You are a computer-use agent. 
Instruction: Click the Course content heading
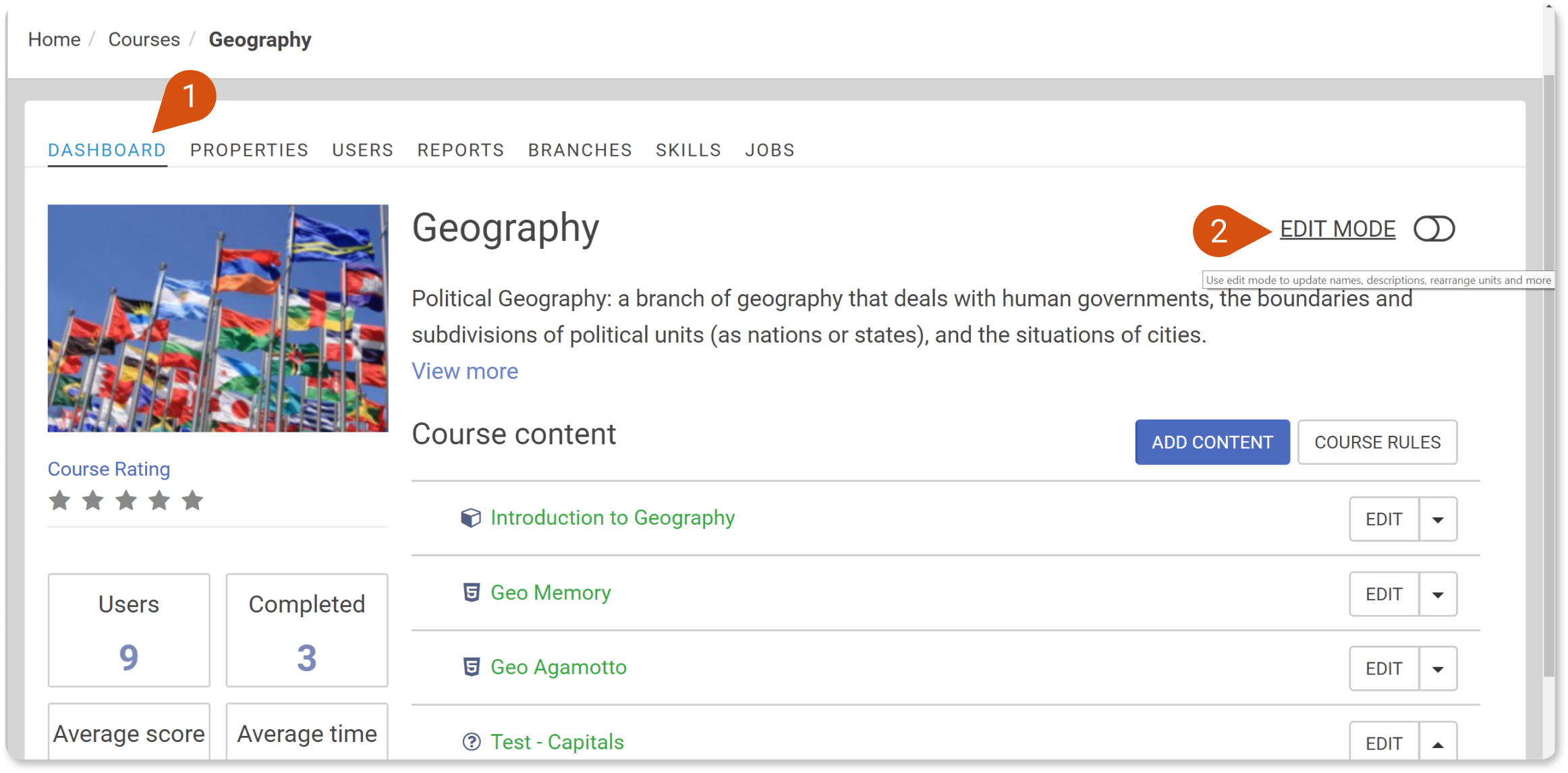click(x=514, y=434)
